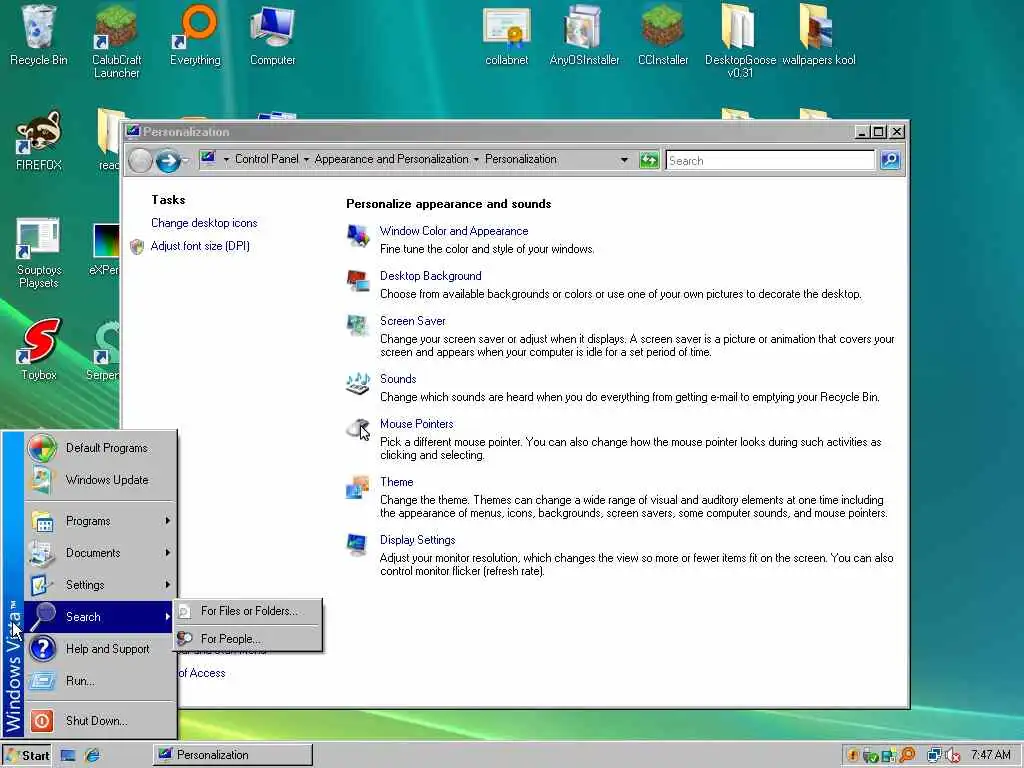Viewport: 1024px width, 768px height.
Task: Open Adjust font size (DPI) link
Action: [x=200, y=246]
